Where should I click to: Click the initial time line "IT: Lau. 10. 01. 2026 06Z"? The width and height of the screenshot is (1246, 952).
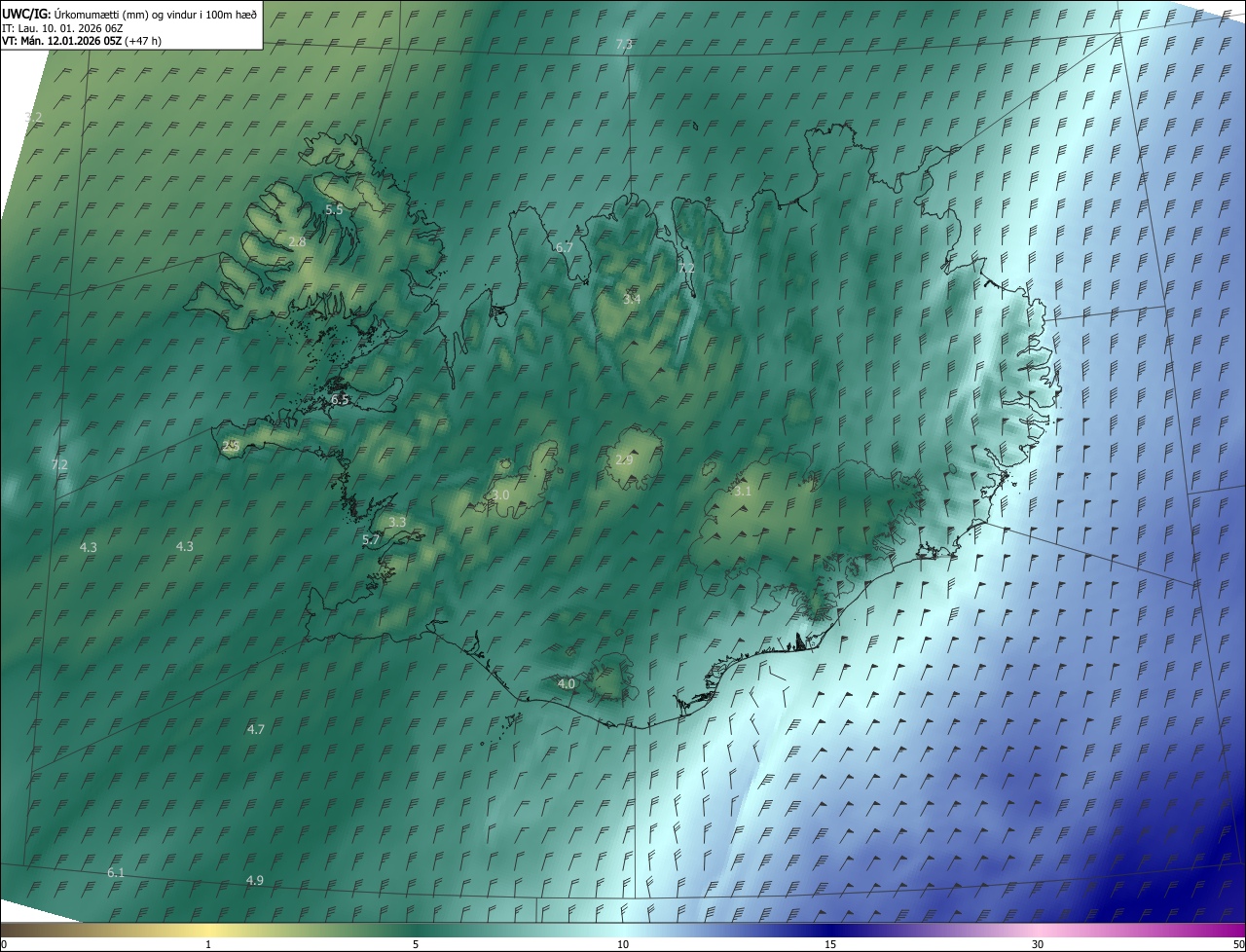62,27
